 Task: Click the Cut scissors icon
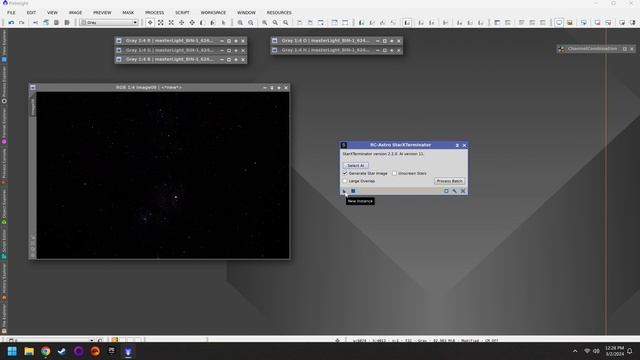pos(36,22)
